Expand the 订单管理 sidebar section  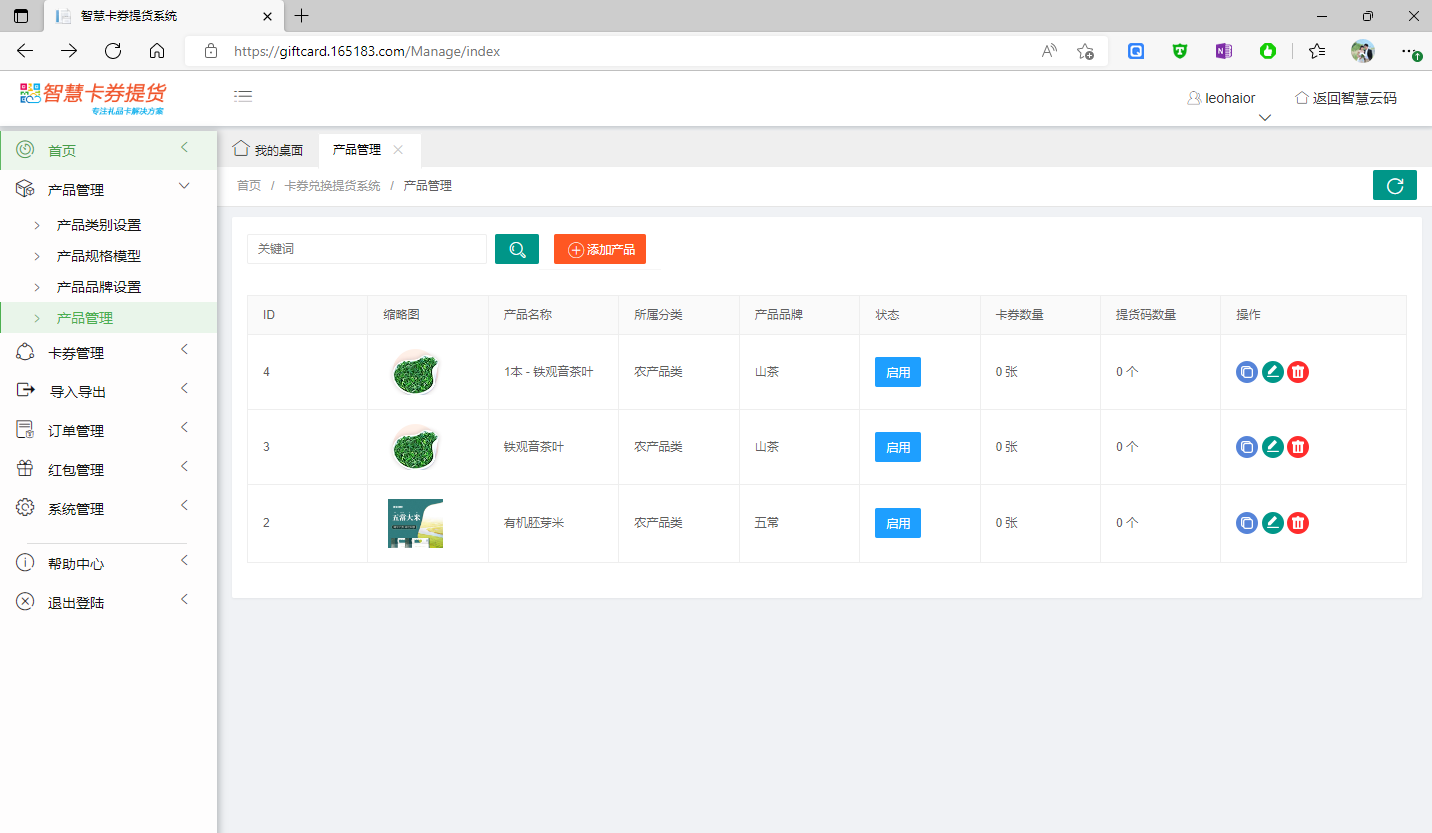(76, 431)
